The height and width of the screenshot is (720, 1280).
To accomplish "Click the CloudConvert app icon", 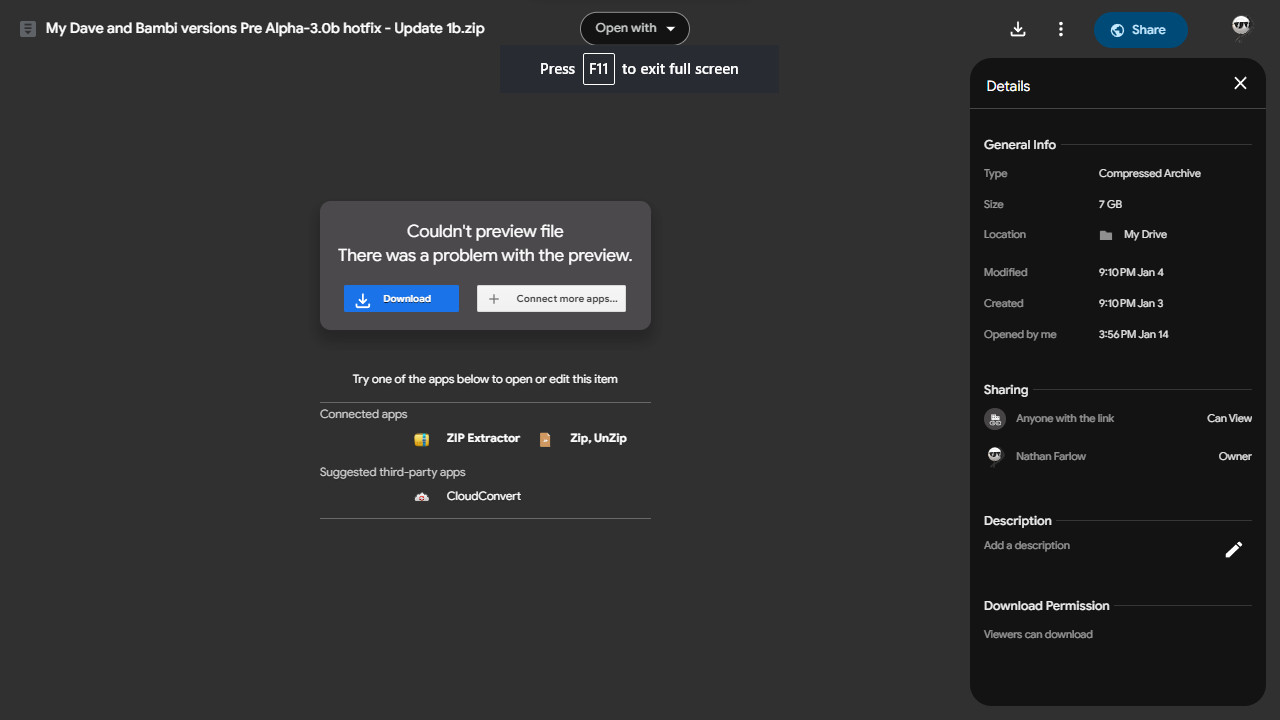I will pos(422,497).
